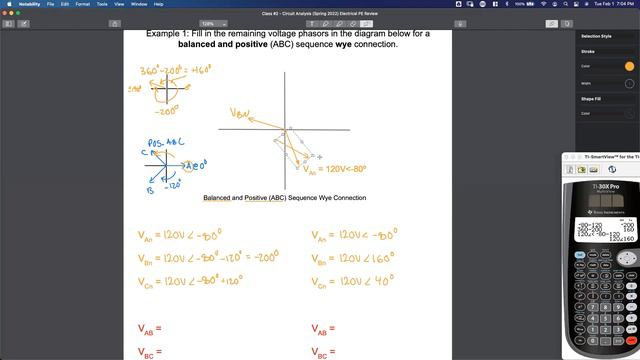The image size is (640, 360).
Task: Open the View menu
Action: (x=119, y=4)
